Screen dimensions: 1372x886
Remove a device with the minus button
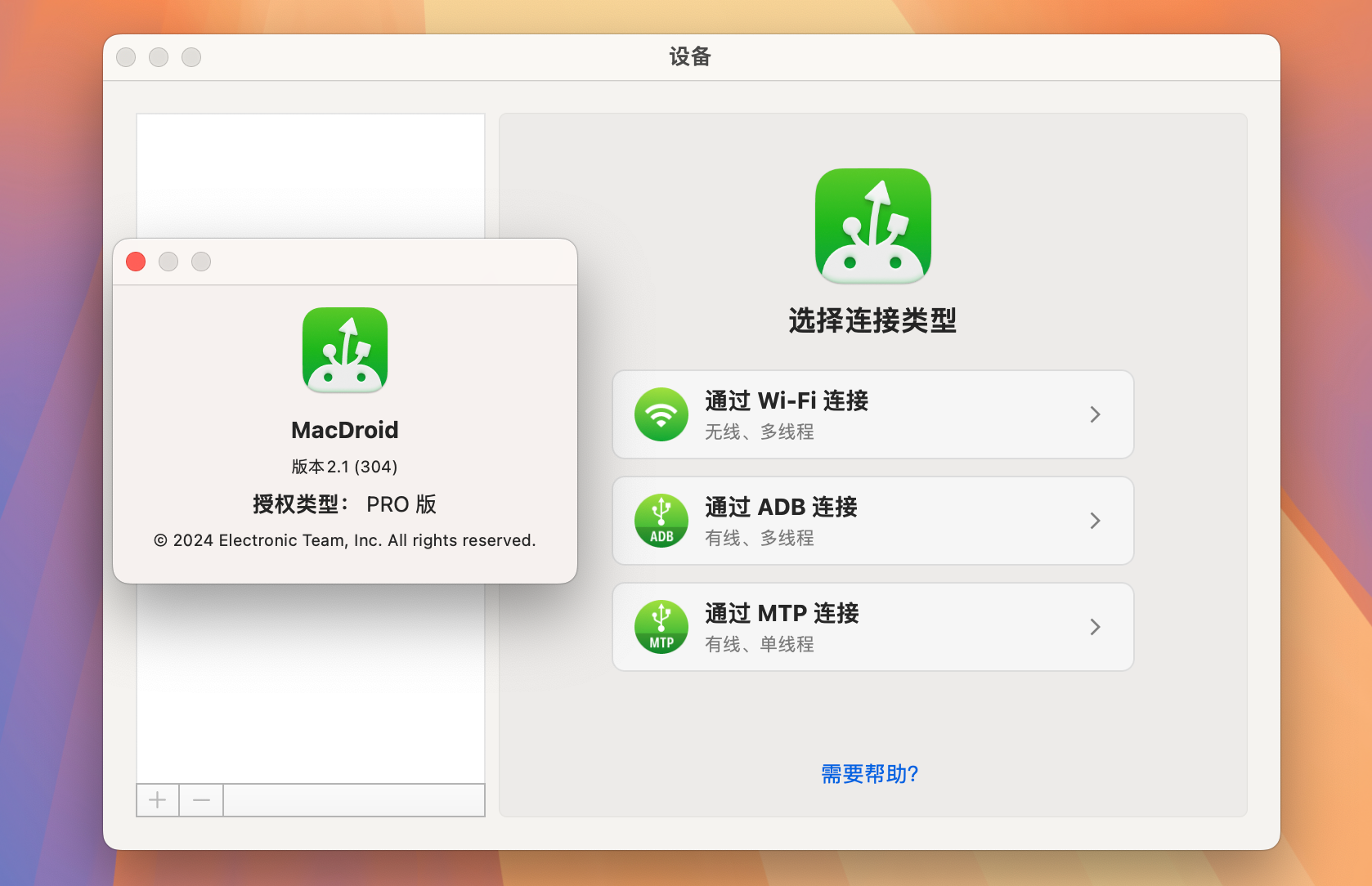pos(201,800)
